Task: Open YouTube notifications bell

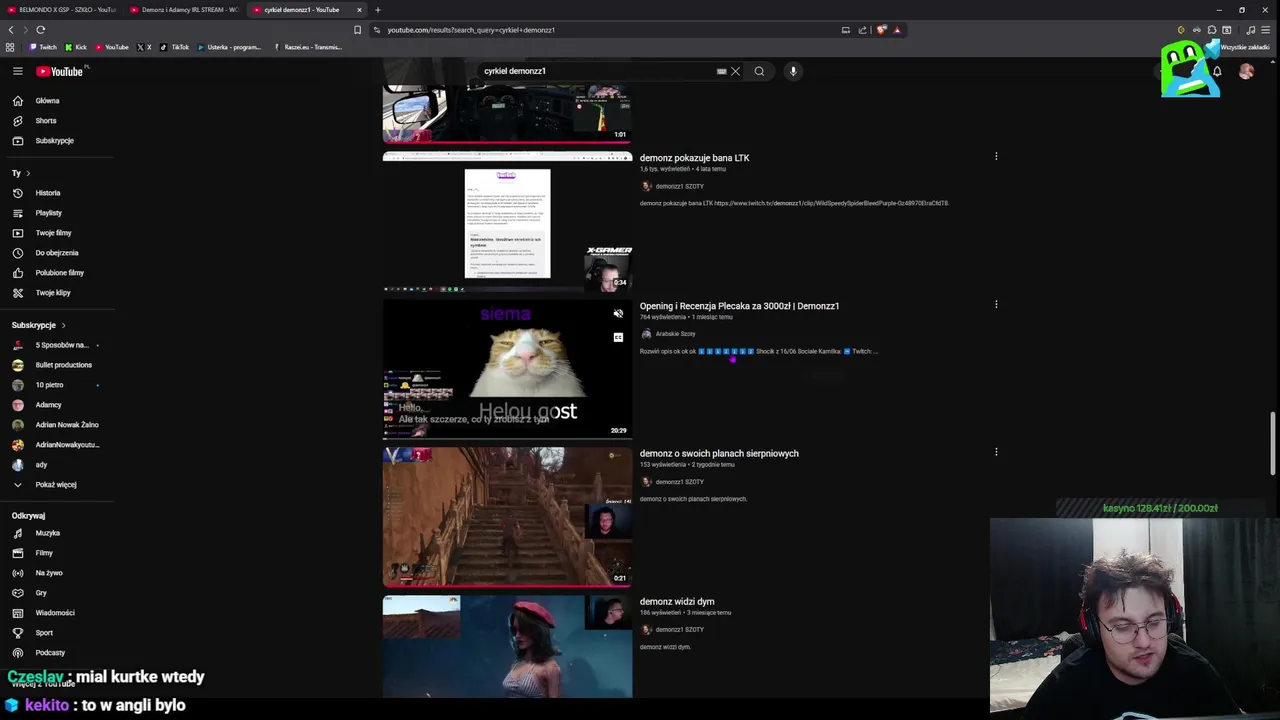Action: tap(1217, 71)
